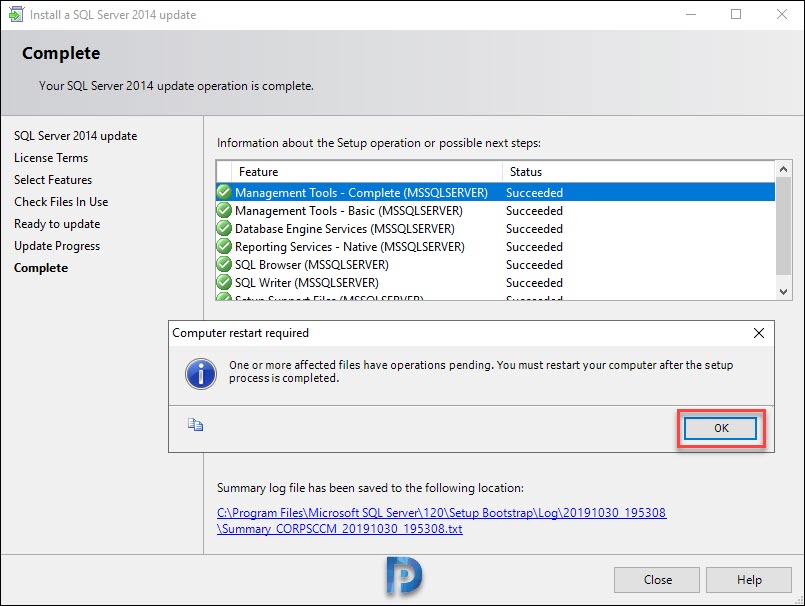Click the Complete step in the sidebar
The width and height of the screenshot is (805, 606).
pos(41,268)
